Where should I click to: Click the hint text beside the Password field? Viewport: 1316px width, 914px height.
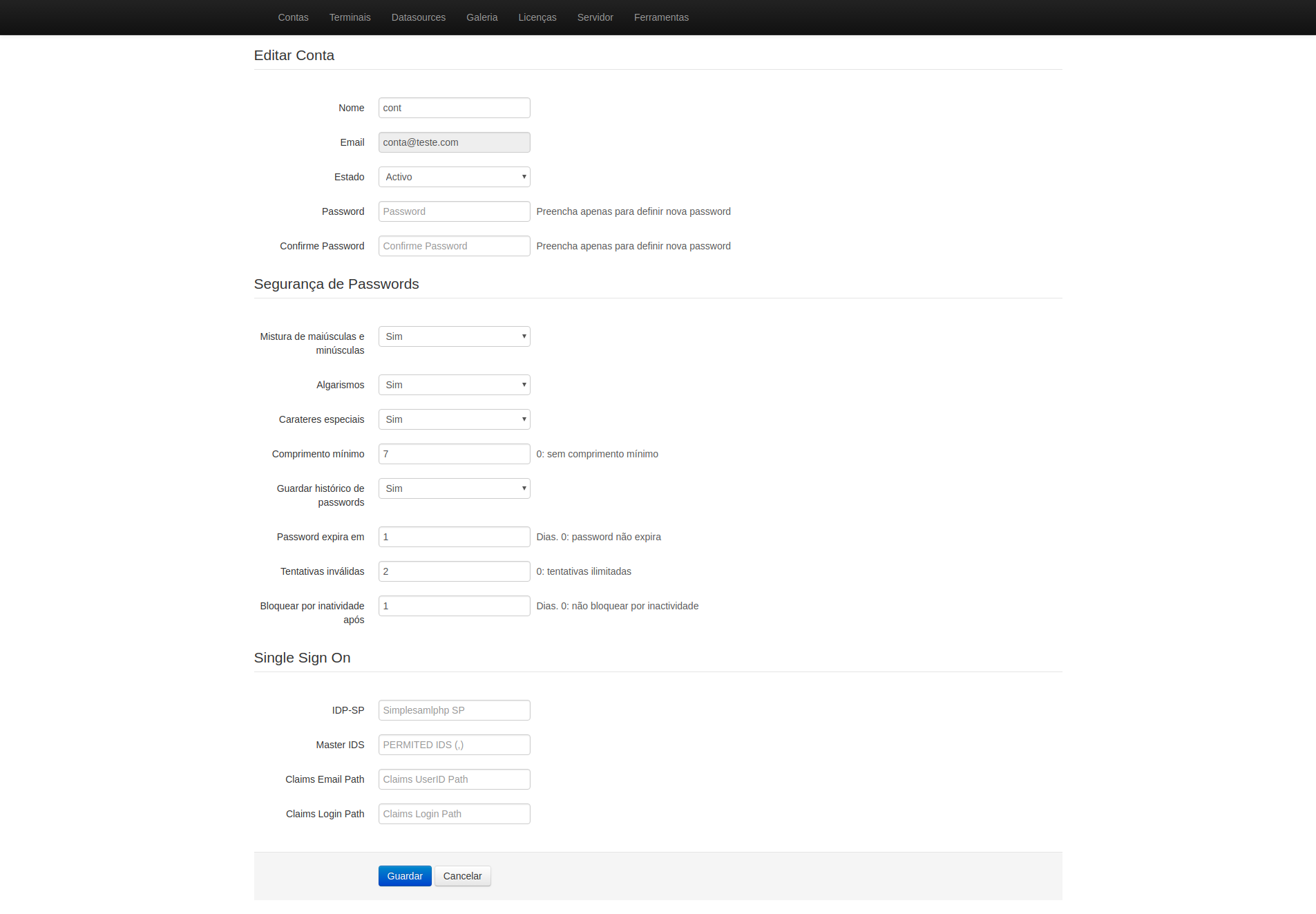(x=633, y=211)
